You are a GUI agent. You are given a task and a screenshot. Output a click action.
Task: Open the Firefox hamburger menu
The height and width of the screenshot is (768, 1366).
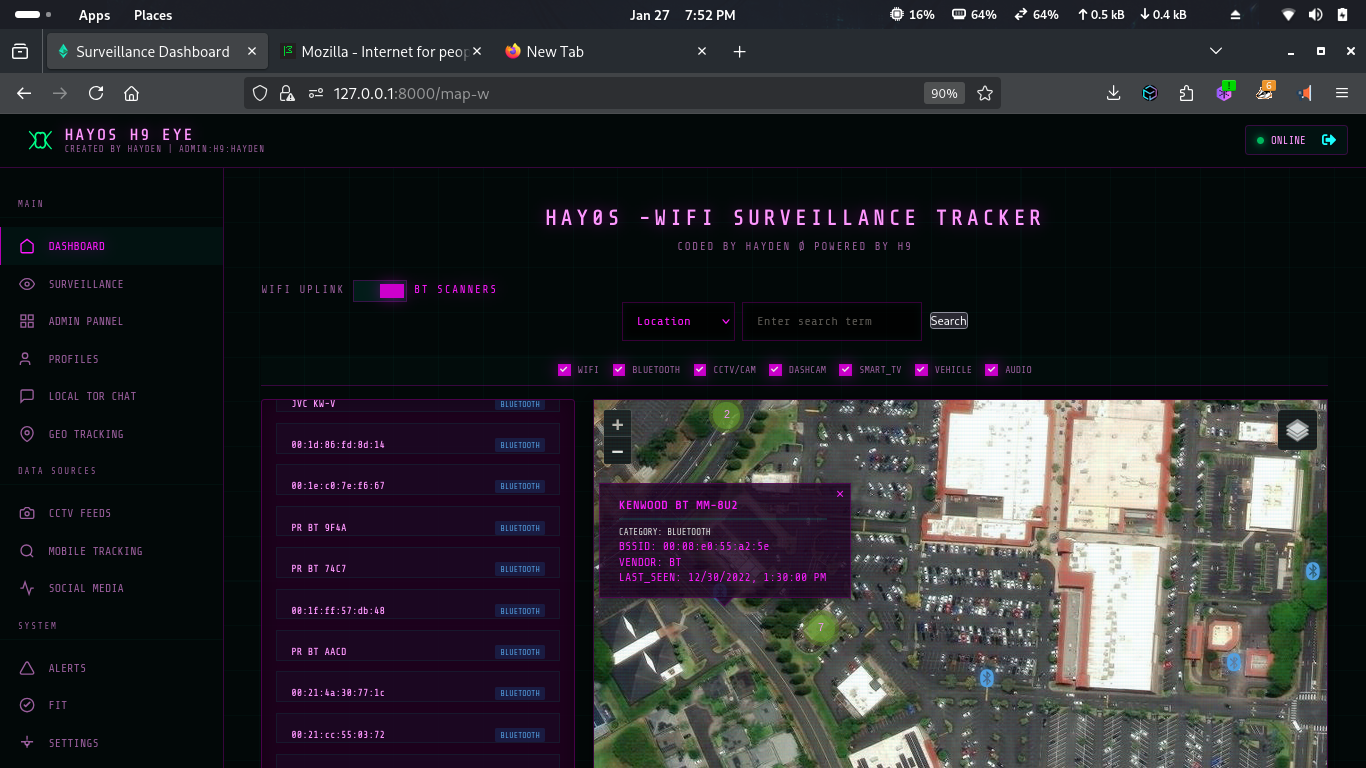pos(1342,93)
